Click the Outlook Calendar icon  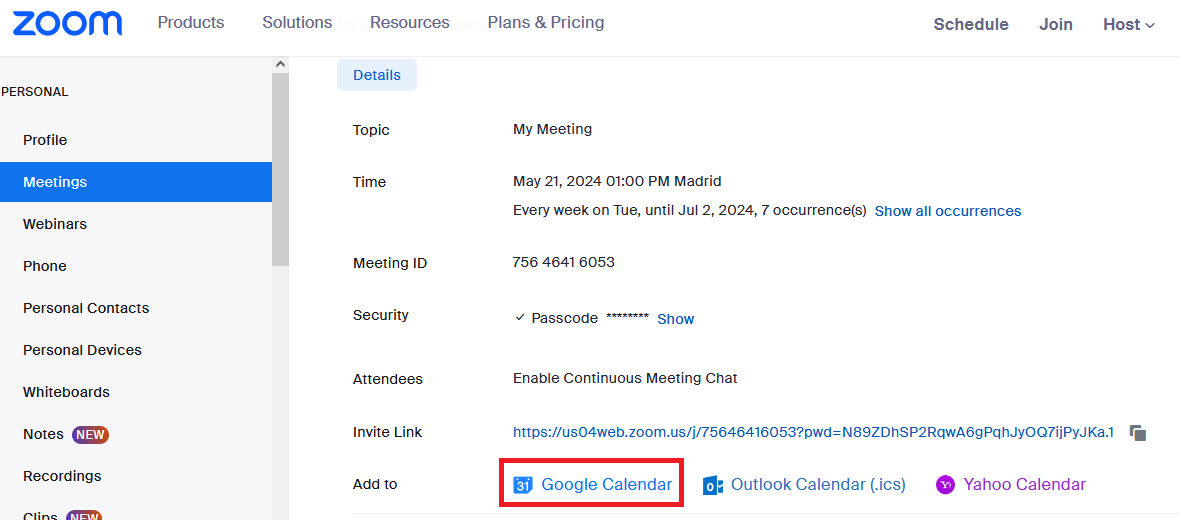tap(713, 485)
